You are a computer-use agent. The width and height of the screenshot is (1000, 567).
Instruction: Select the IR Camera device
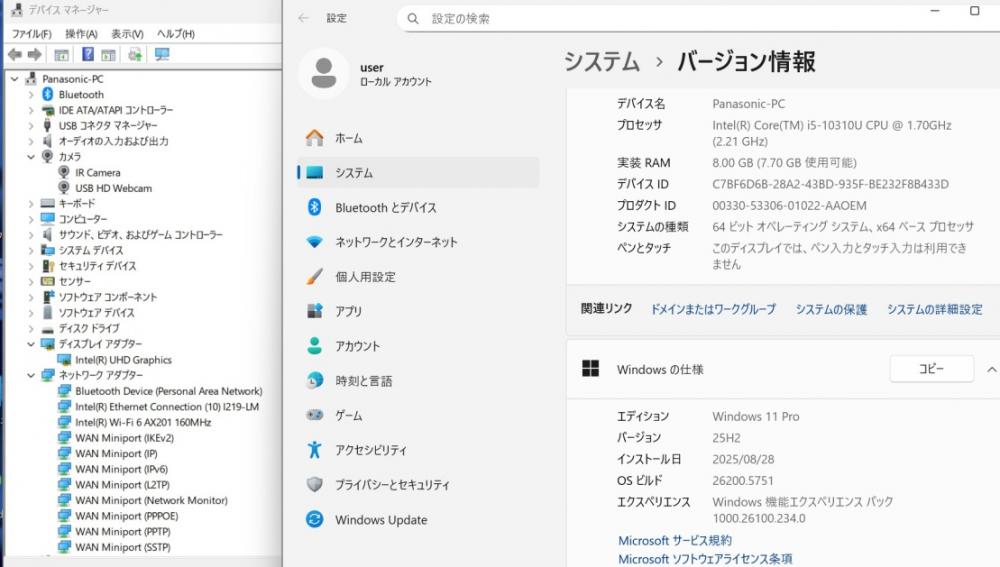(x=98, y=172)
